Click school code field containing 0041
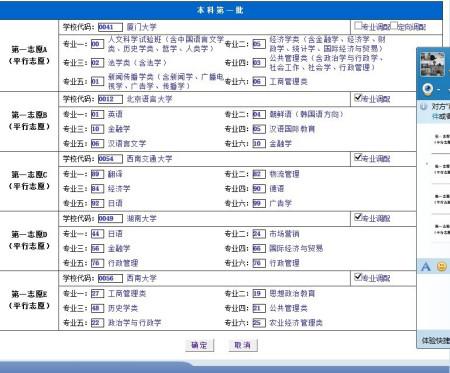 click(x=110, y=27)
